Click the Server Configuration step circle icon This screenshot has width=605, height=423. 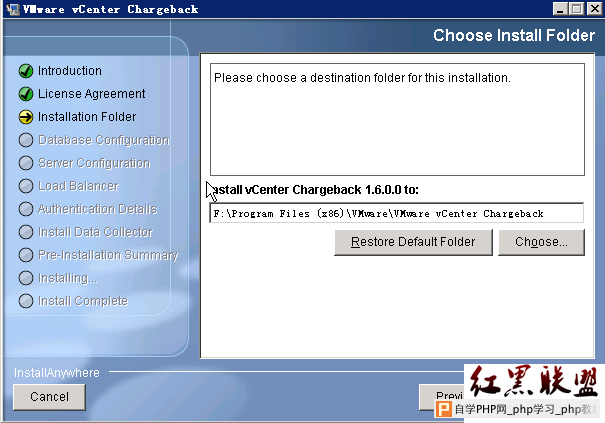pyautogui.click(x=26, y=163)
